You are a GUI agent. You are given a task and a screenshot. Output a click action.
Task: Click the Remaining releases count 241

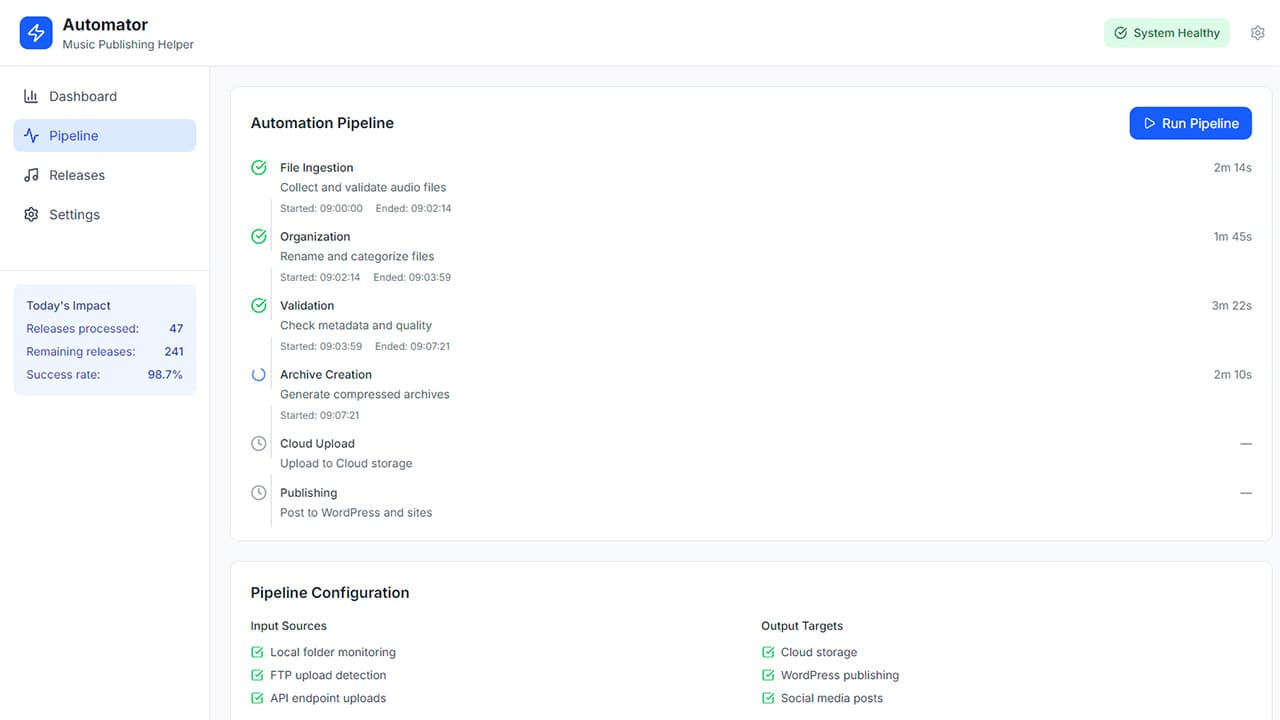tap(174, 352)
